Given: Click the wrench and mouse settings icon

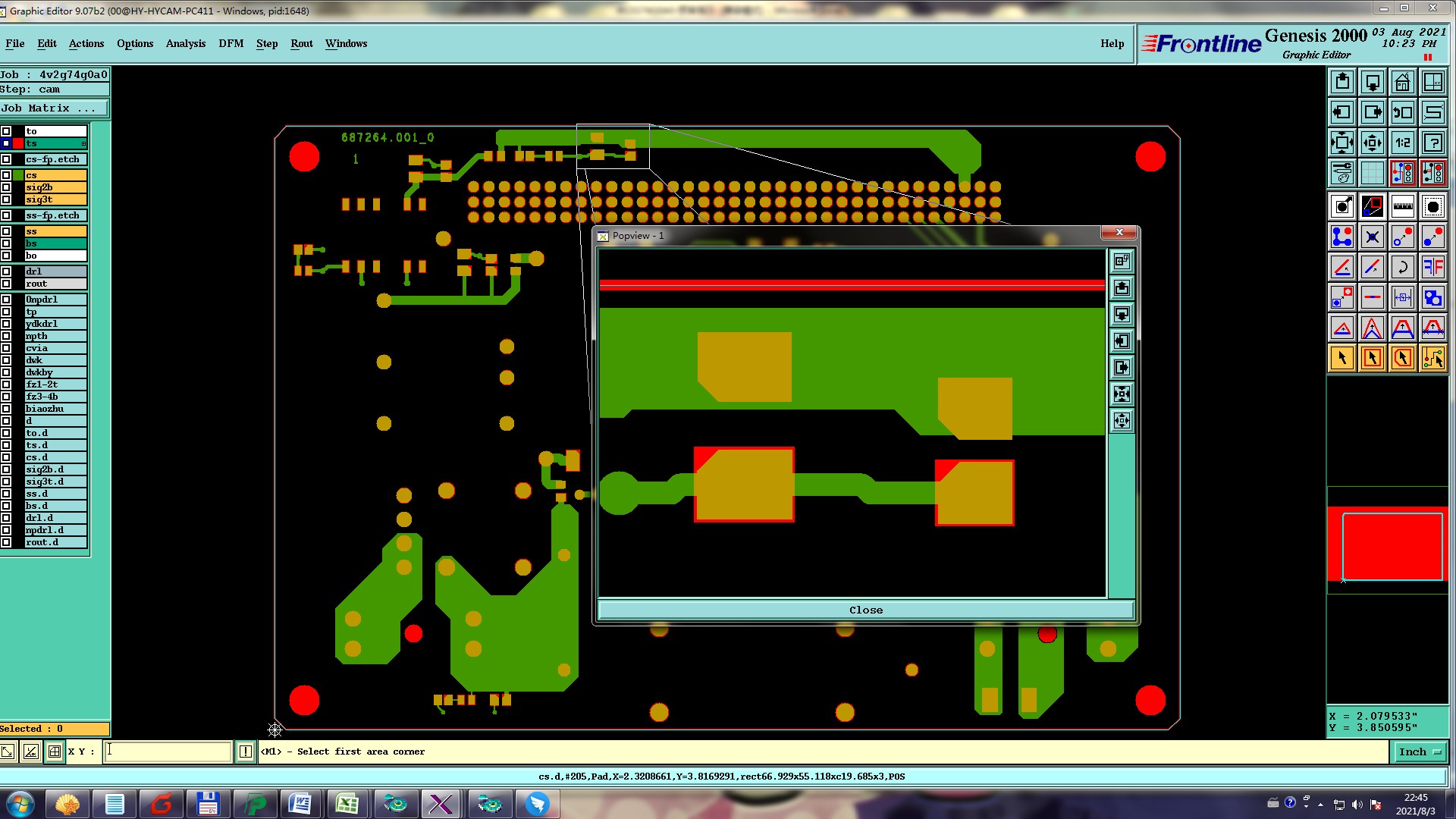Looking at the screenshot, I should tap(1341, 174).
